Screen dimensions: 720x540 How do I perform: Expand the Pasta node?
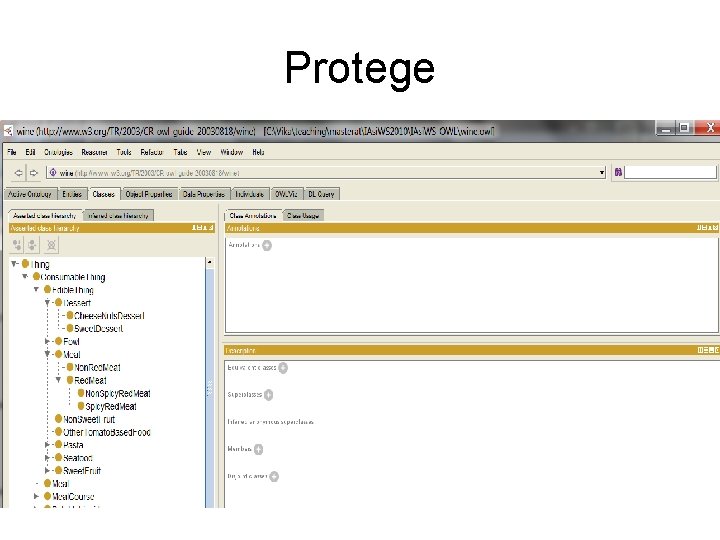(x=47, y=444)
